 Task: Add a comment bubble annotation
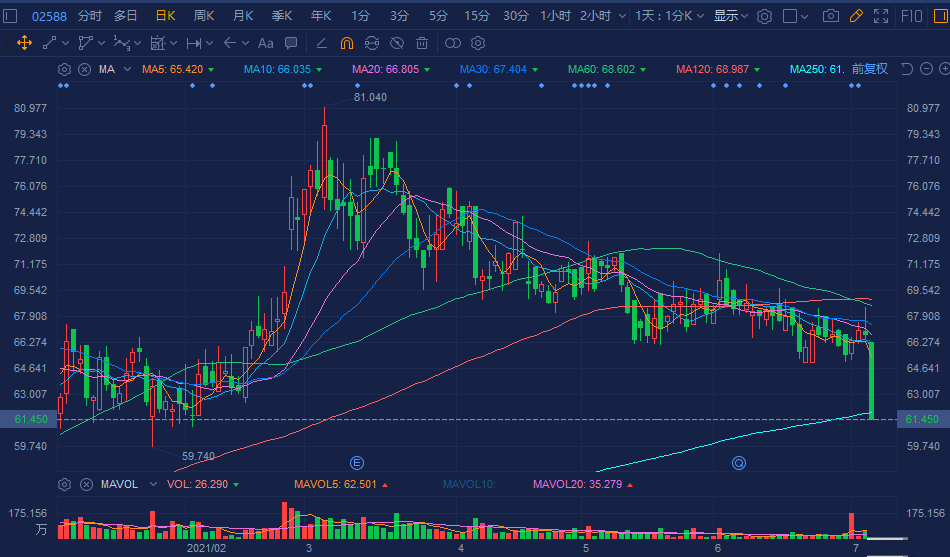(x=290, y=43)
